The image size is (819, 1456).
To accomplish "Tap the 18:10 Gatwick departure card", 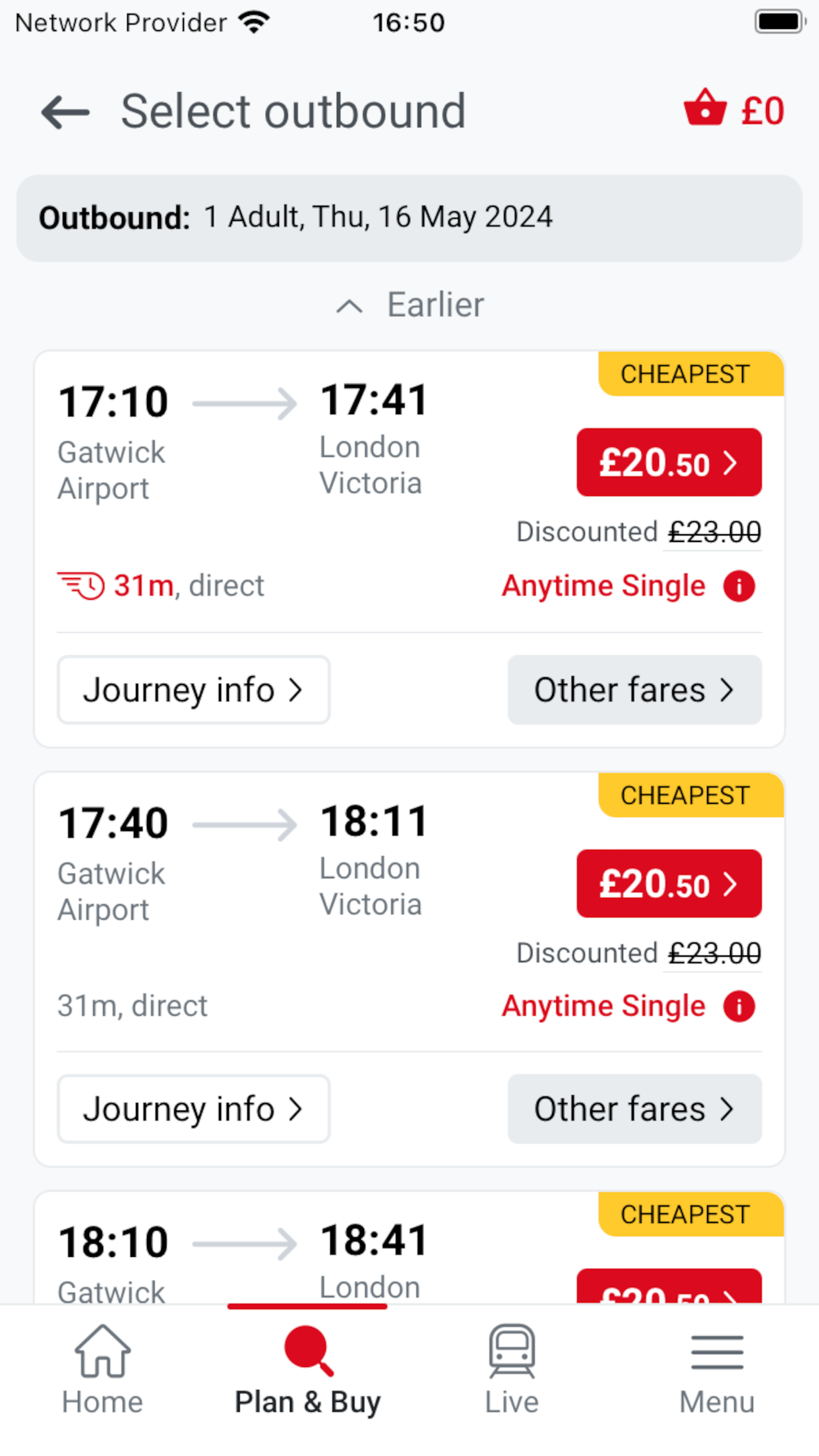I will (x=264, y=1253).
